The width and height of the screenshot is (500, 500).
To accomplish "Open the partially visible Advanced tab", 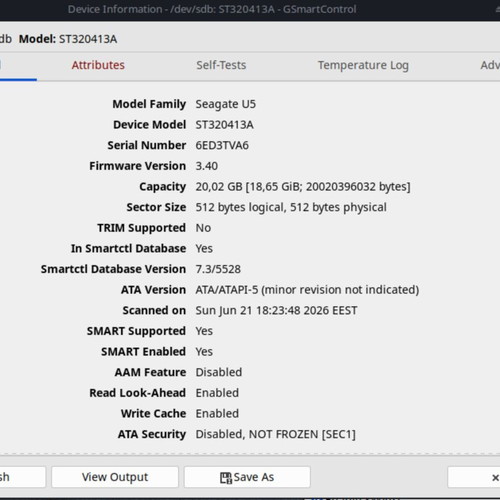I will (x=490, y=65).
